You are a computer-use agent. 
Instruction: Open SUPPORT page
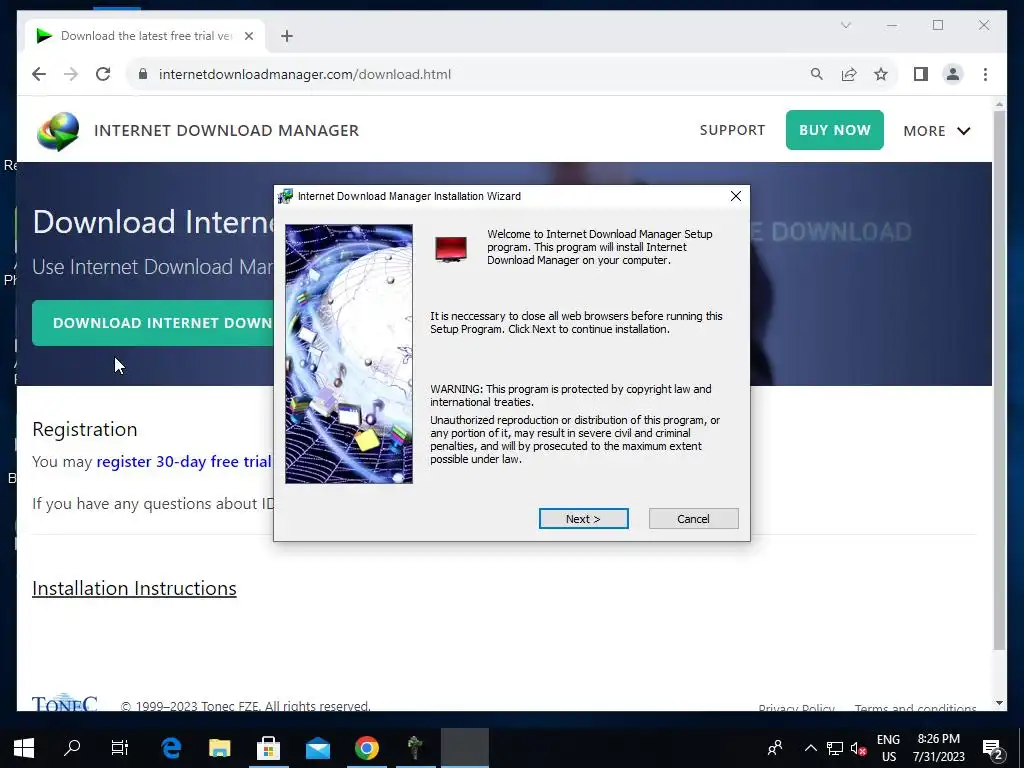tap(732, 130)
